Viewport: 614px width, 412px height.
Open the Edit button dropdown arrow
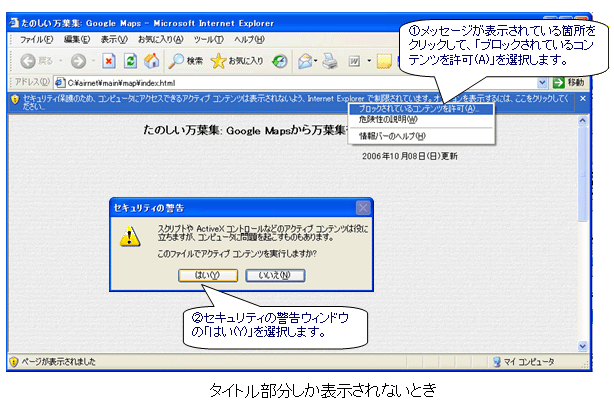click(x=369, y=61)
